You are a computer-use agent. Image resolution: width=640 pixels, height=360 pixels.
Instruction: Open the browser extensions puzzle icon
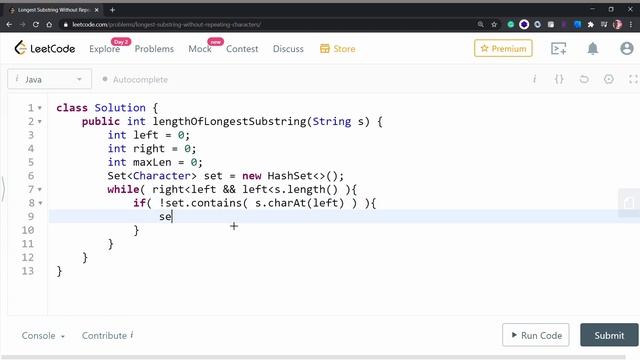coord(591,24)
